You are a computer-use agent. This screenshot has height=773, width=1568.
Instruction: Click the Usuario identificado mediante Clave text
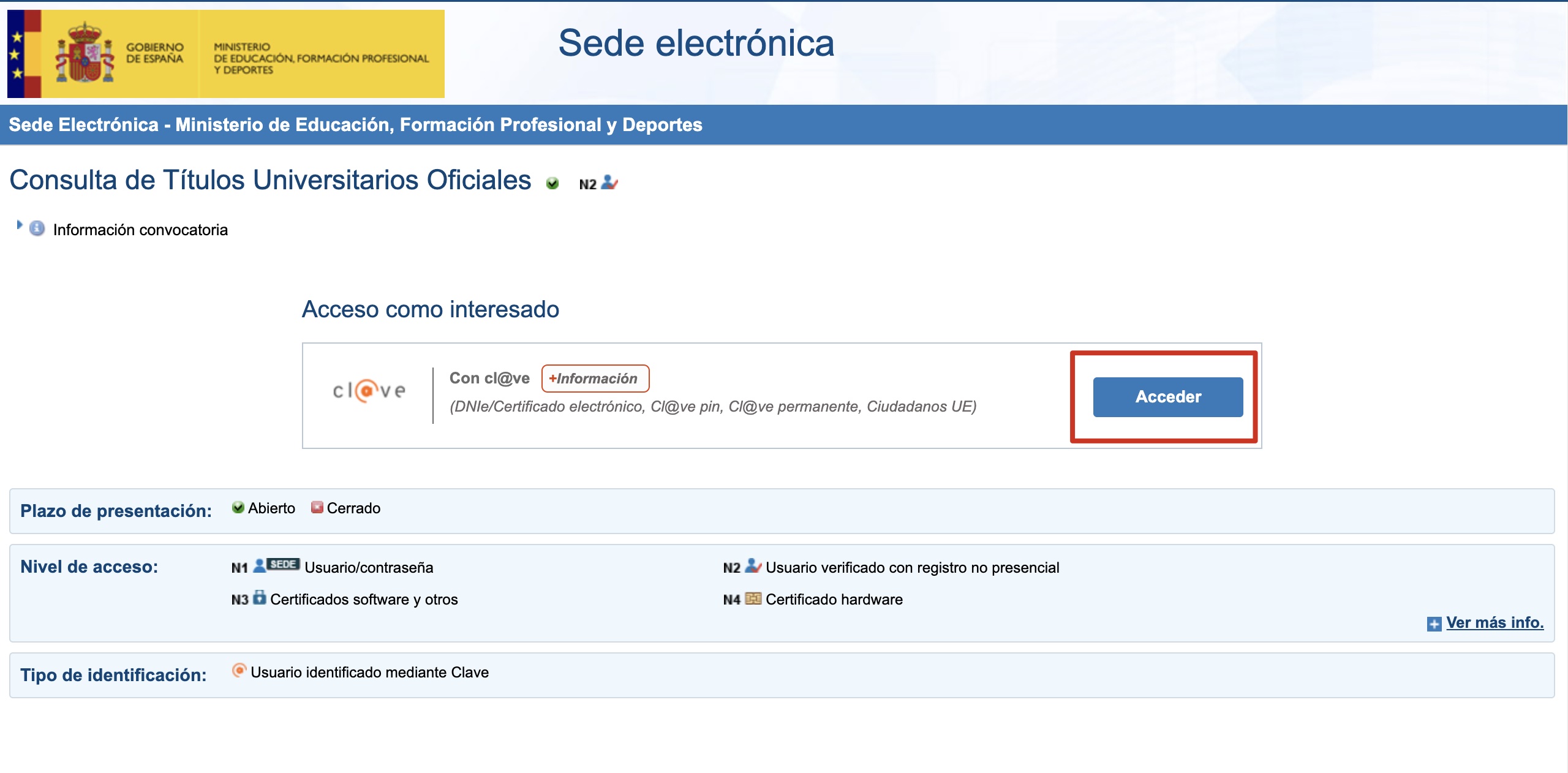click(x=369, y=673)
